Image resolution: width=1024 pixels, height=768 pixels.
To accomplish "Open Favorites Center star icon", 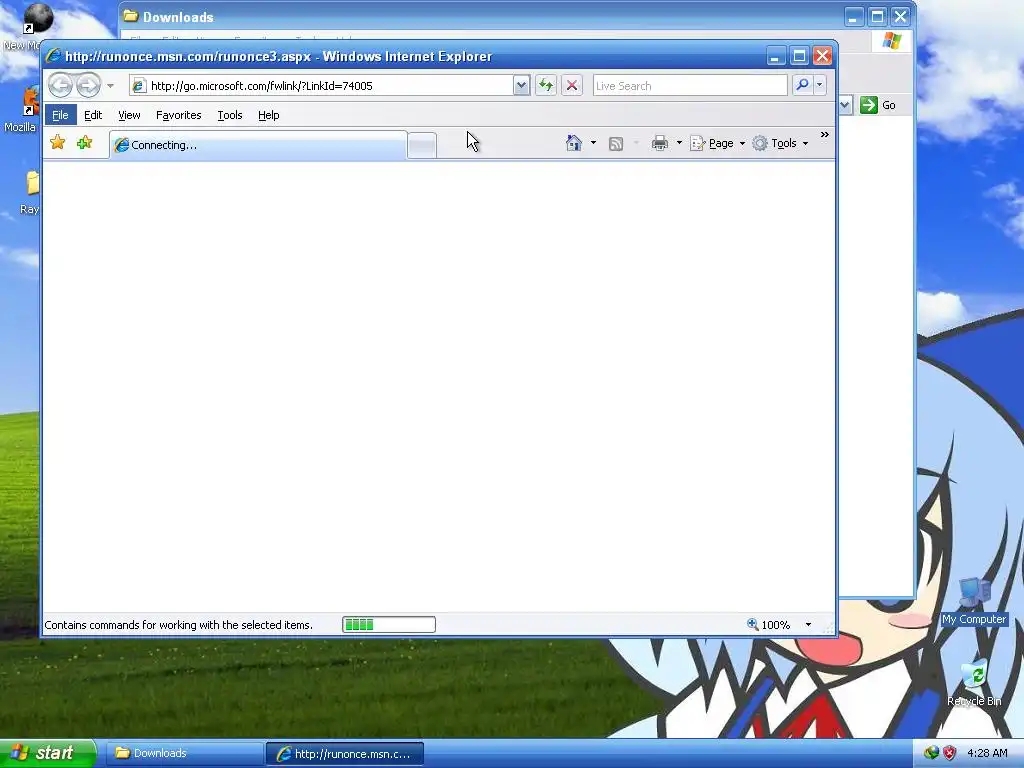I will (57, 142).
